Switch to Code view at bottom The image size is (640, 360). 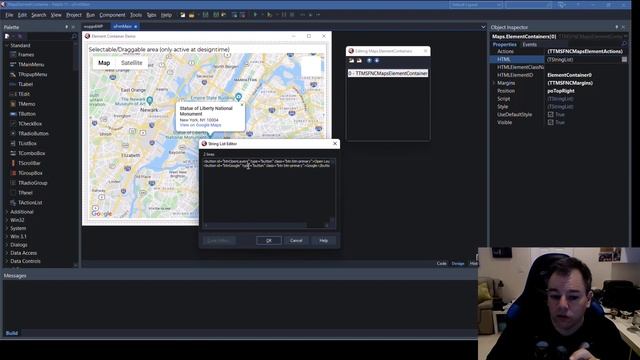coord(441,264)
